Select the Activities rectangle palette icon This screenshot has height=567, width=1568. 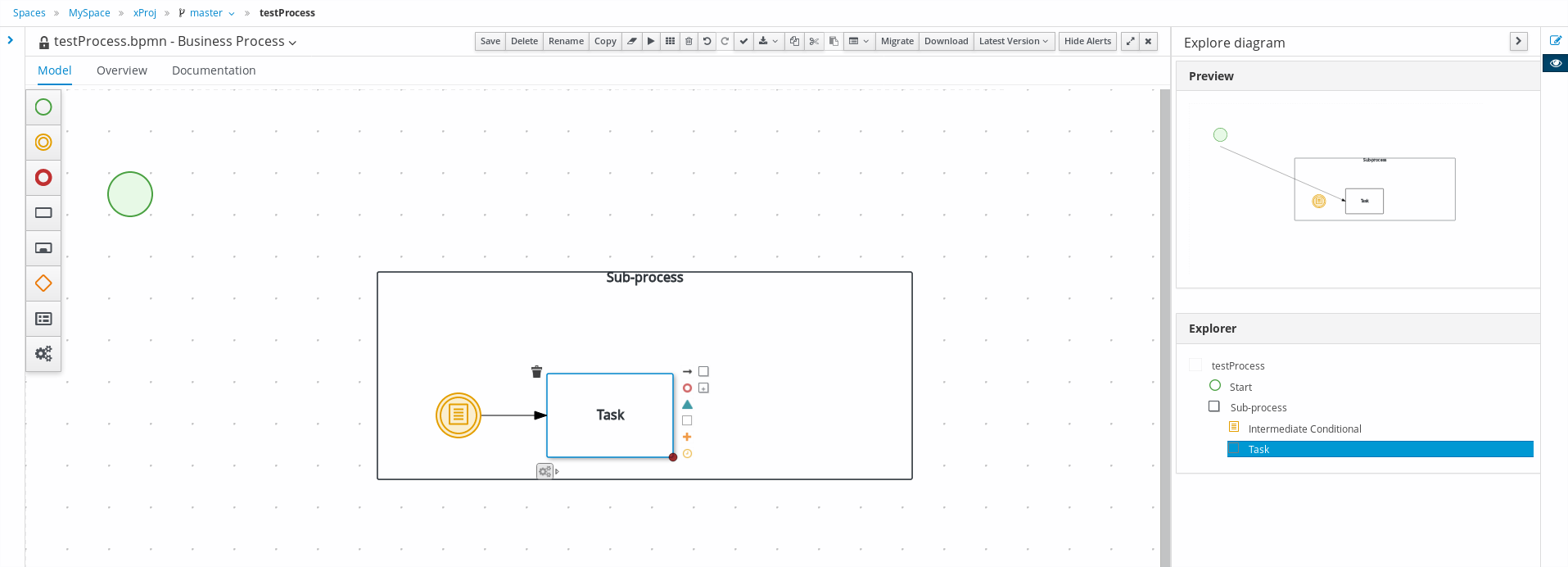point(43,213)
